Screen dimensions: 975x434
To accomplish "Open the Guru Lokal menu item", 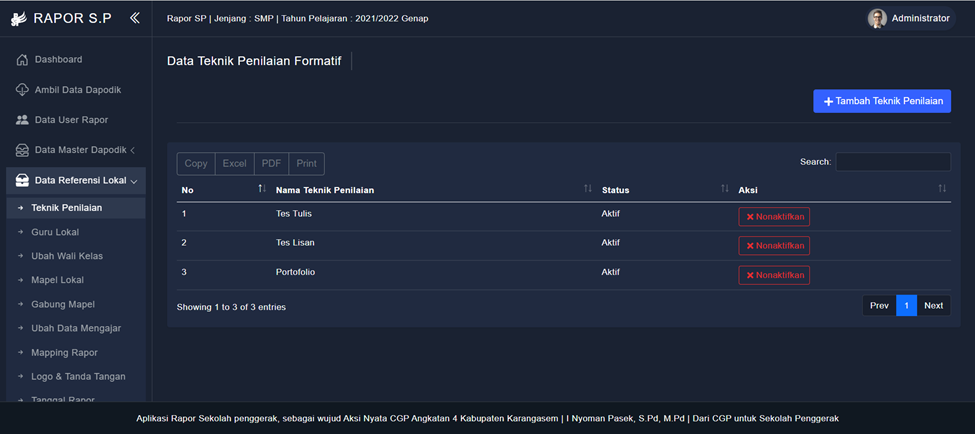I will tap(55, 232).
